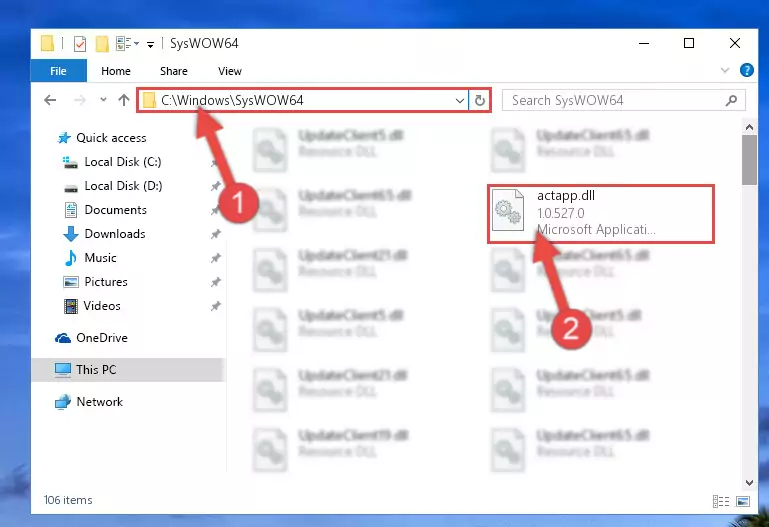769x527 pixels.
Task: Click the Microsoft Applicati... description text
Action: pos(596,229)
